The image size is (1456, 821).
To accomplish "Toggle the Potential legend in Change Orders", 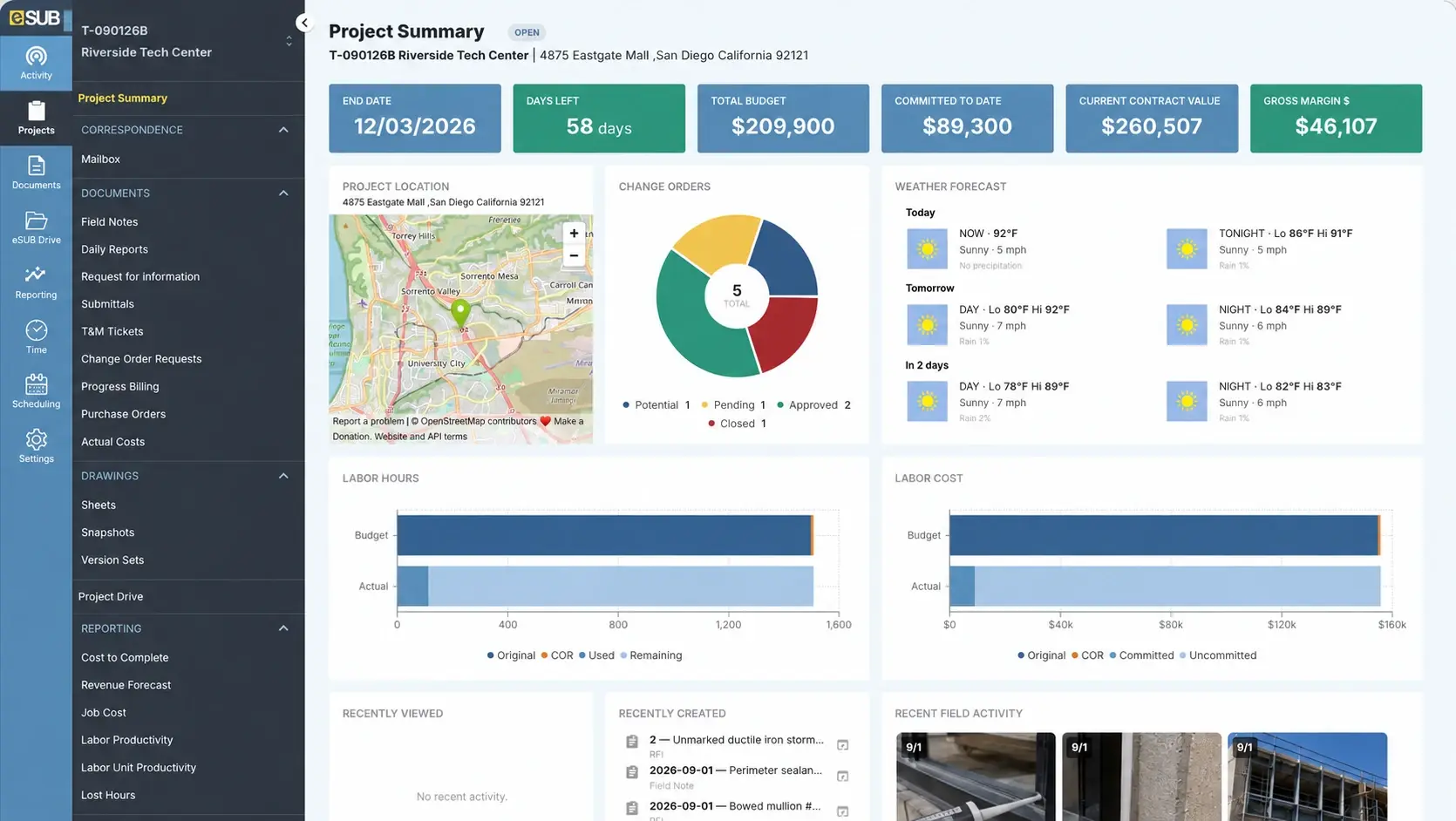I will pos(656,405).
